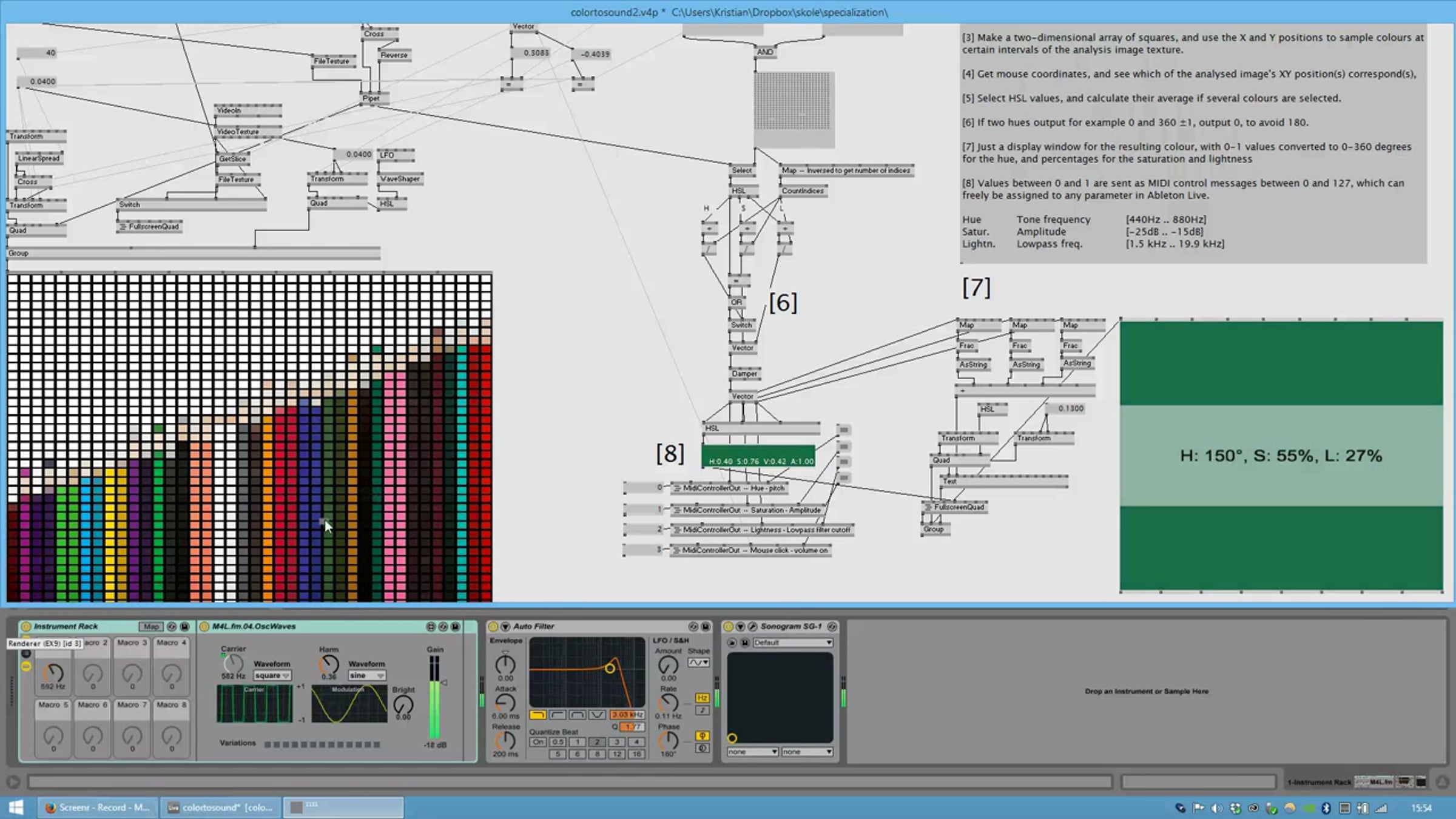Viewport: 1456px width, 819px height.
Task: Click the Instrument Rack hot-swap icon
Action: pyautogui.click(x=172, y=626)
